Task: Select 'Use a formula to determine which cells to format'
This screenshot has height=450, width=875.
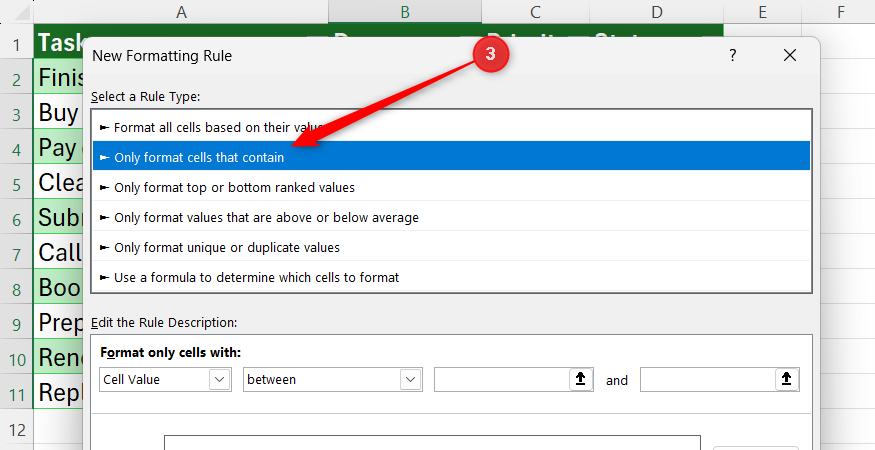Action: coord(451,277)
